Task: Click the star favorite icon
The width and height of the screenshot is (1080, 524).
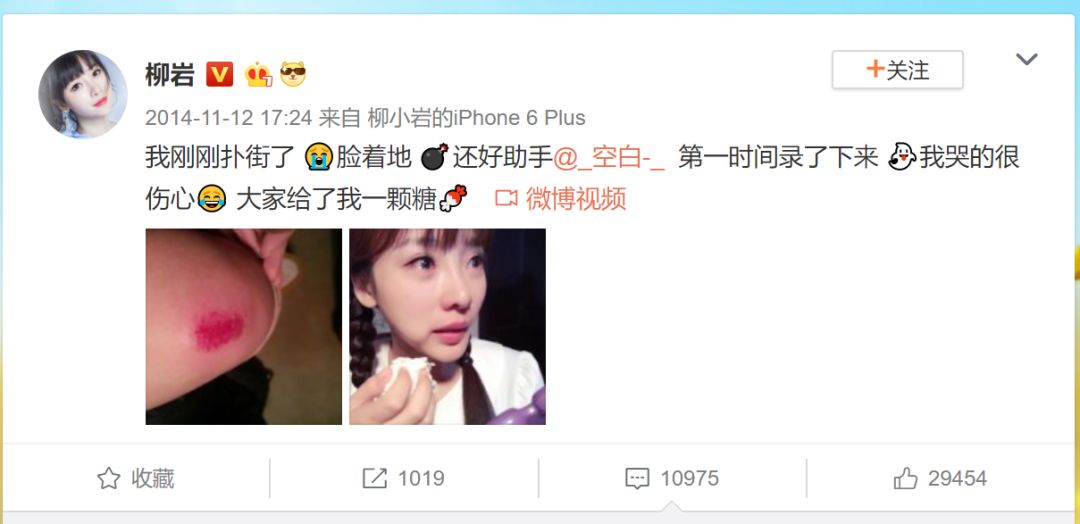Action: (x=109, y=479)
